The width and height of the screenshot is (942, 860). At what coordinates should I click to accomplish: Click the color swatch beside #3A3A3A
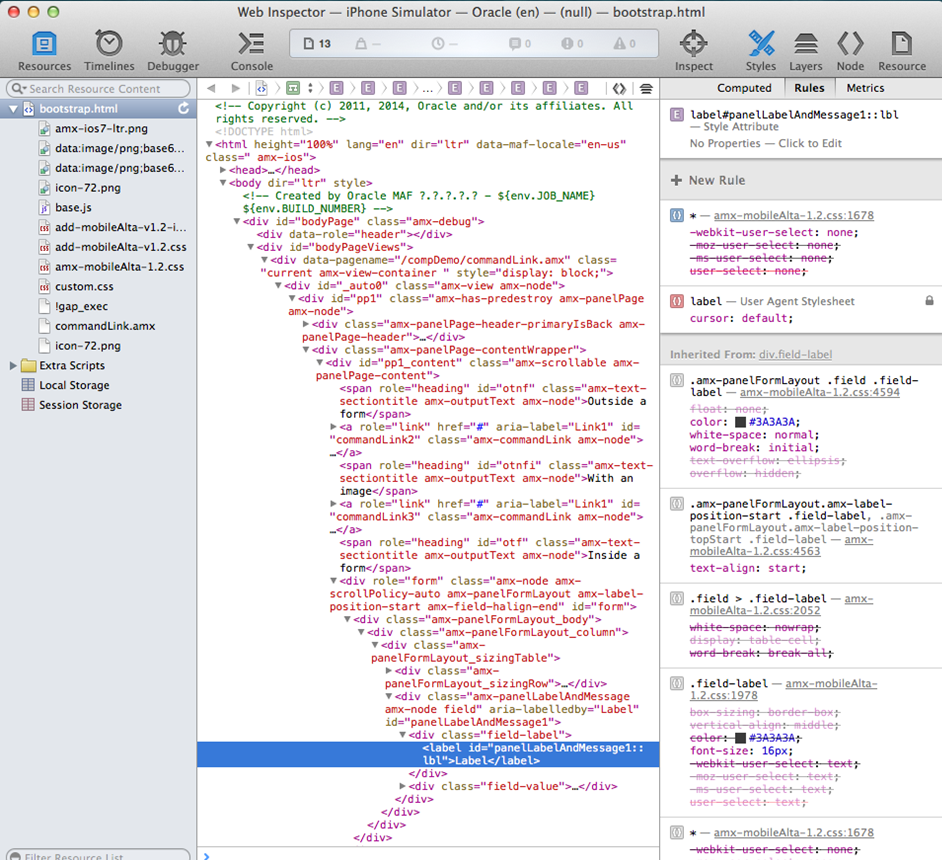pyautogui.click(x=739, y=422)
